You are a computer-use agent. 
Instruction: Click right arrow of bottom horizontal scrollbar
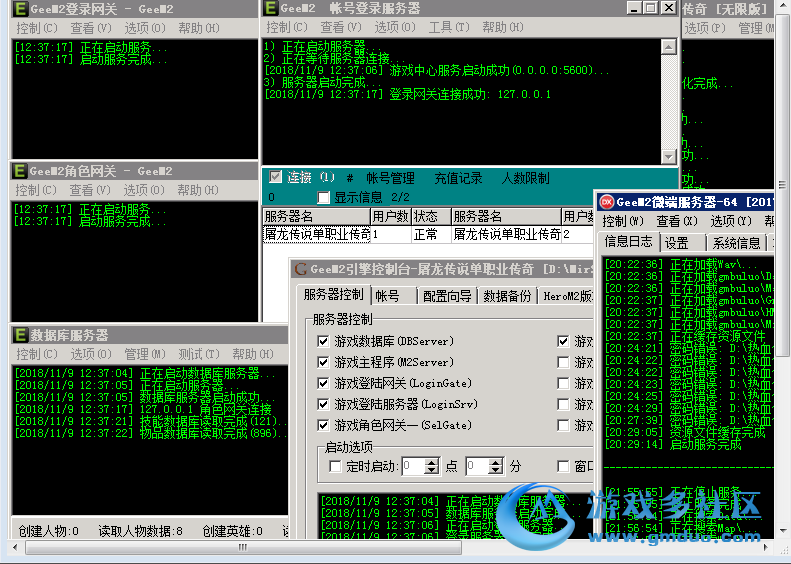tap(766, 547)
